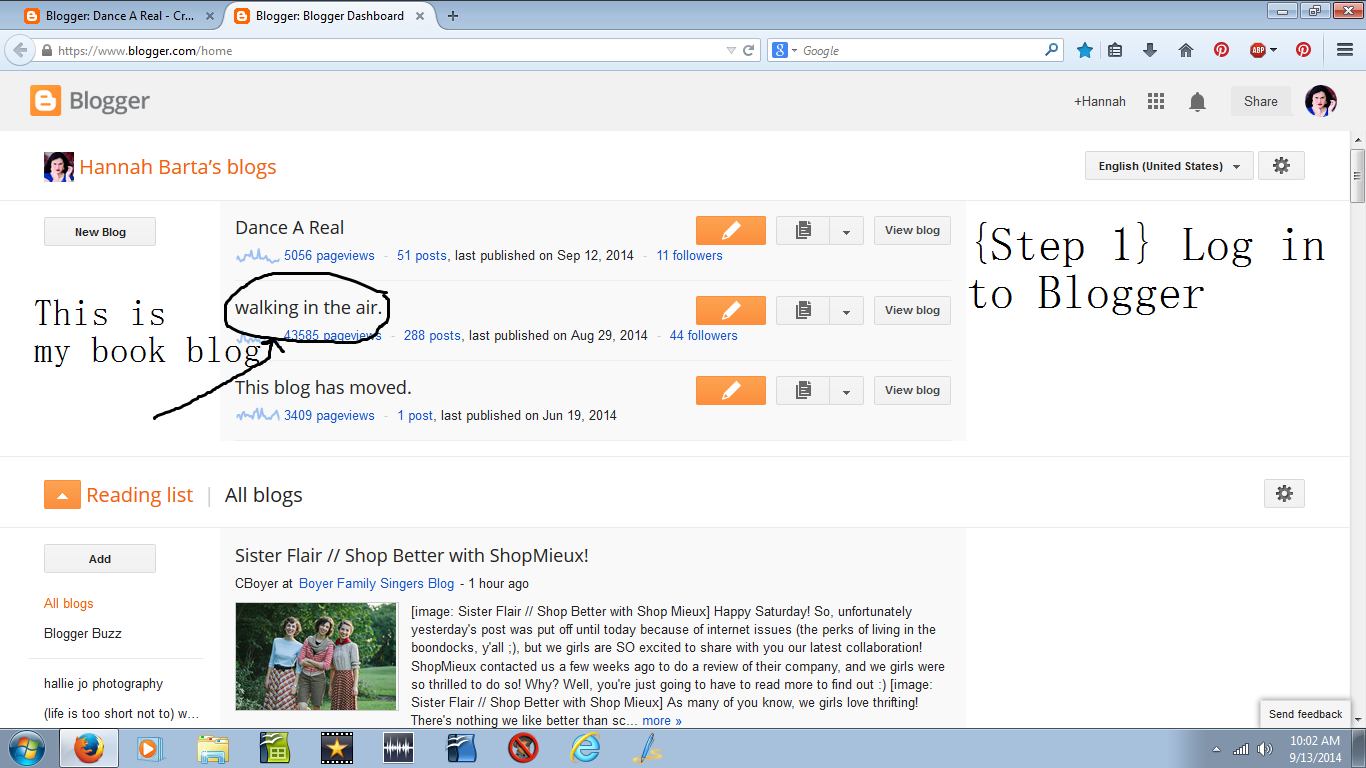Select Blogger Buzz in the sidebar
1366x768 pixels.
click(x=83, y=633)
